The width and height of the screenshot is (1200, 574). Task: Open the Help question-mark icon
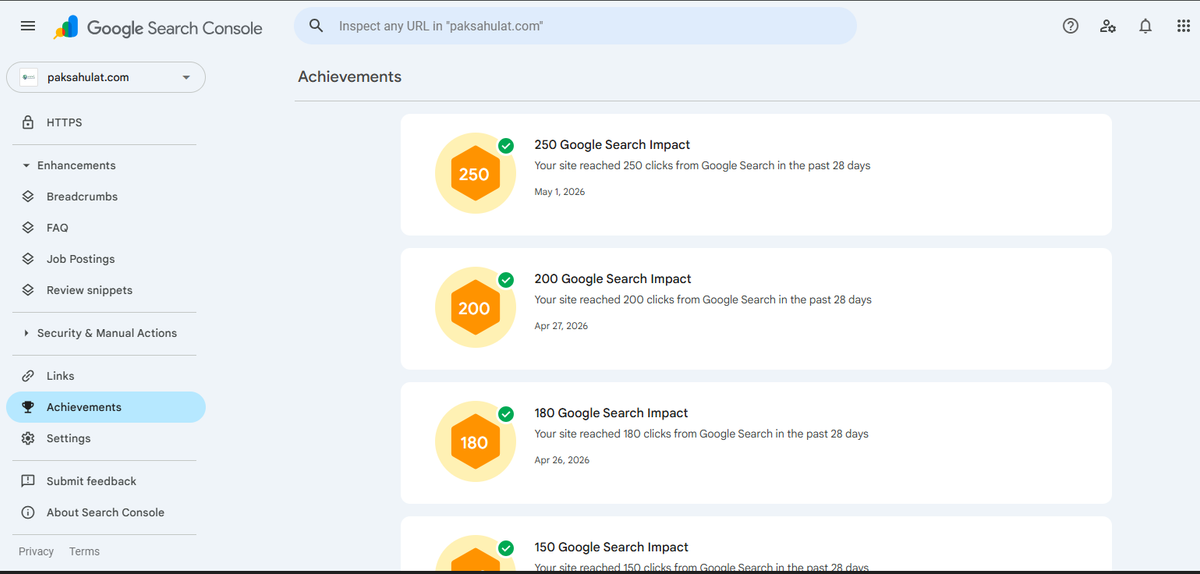pyautogui.click(x=1070, y=26)
